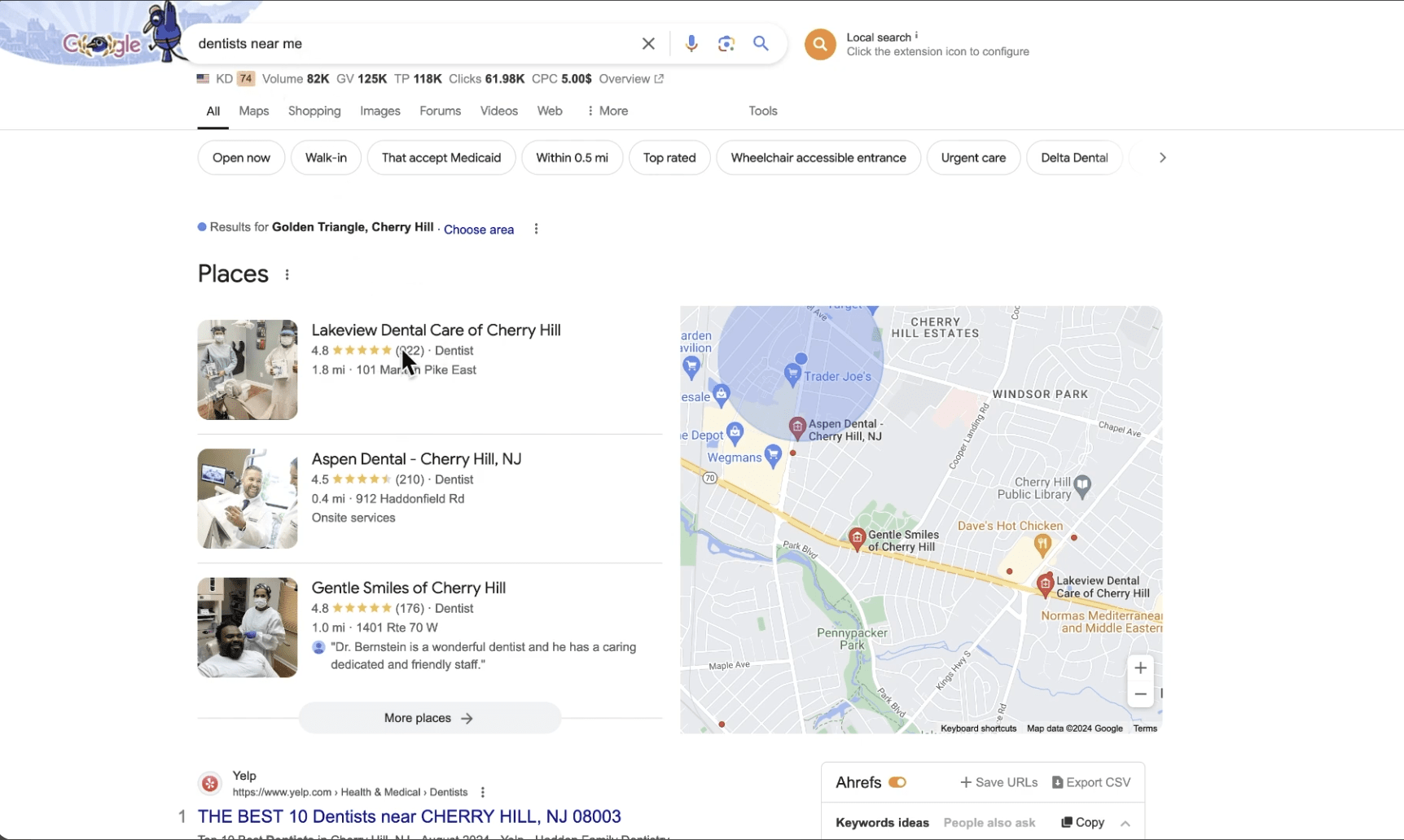The image size is (1404, 840).
Task: Open the Yelp result three-dot menu
Action: pyautogui.click(x=482, y=791)
